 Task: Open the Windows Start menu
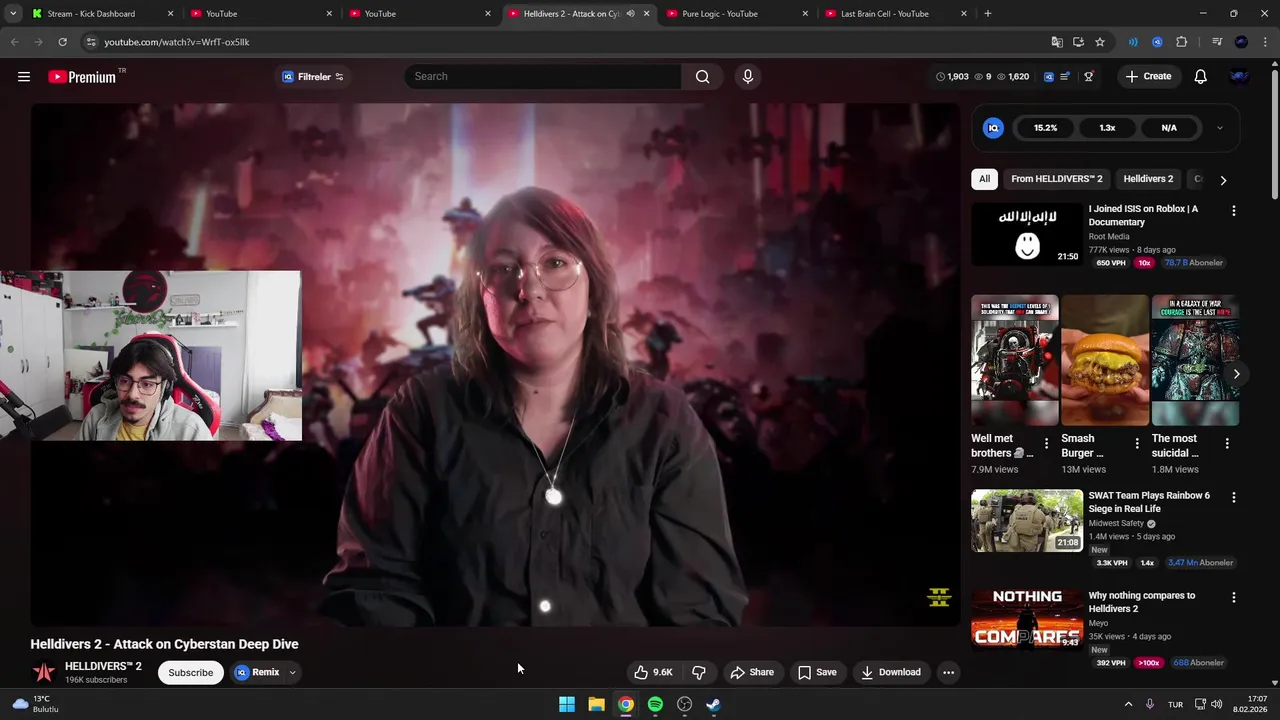pos(567,704)
